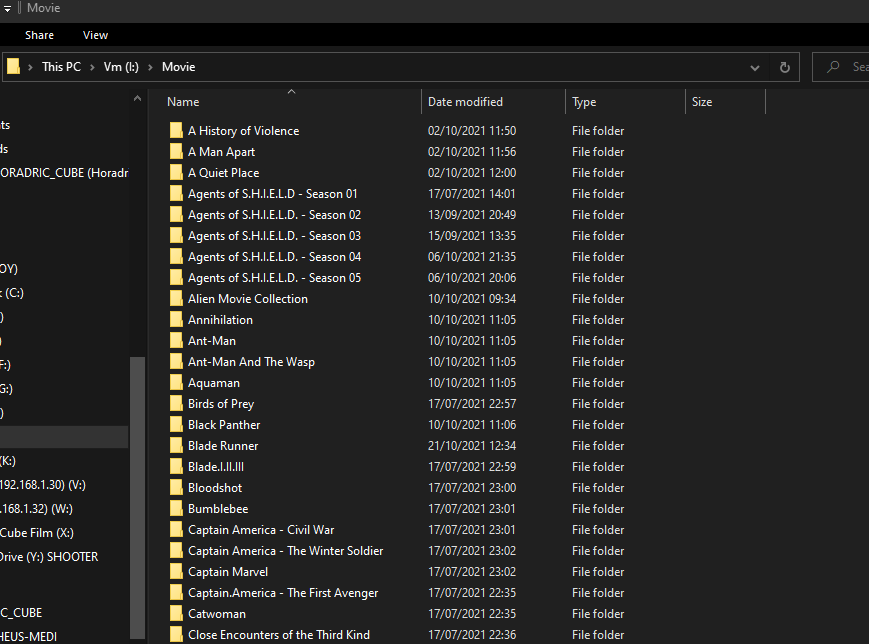Click the Bloodshot folder icon

pos(176,488)
